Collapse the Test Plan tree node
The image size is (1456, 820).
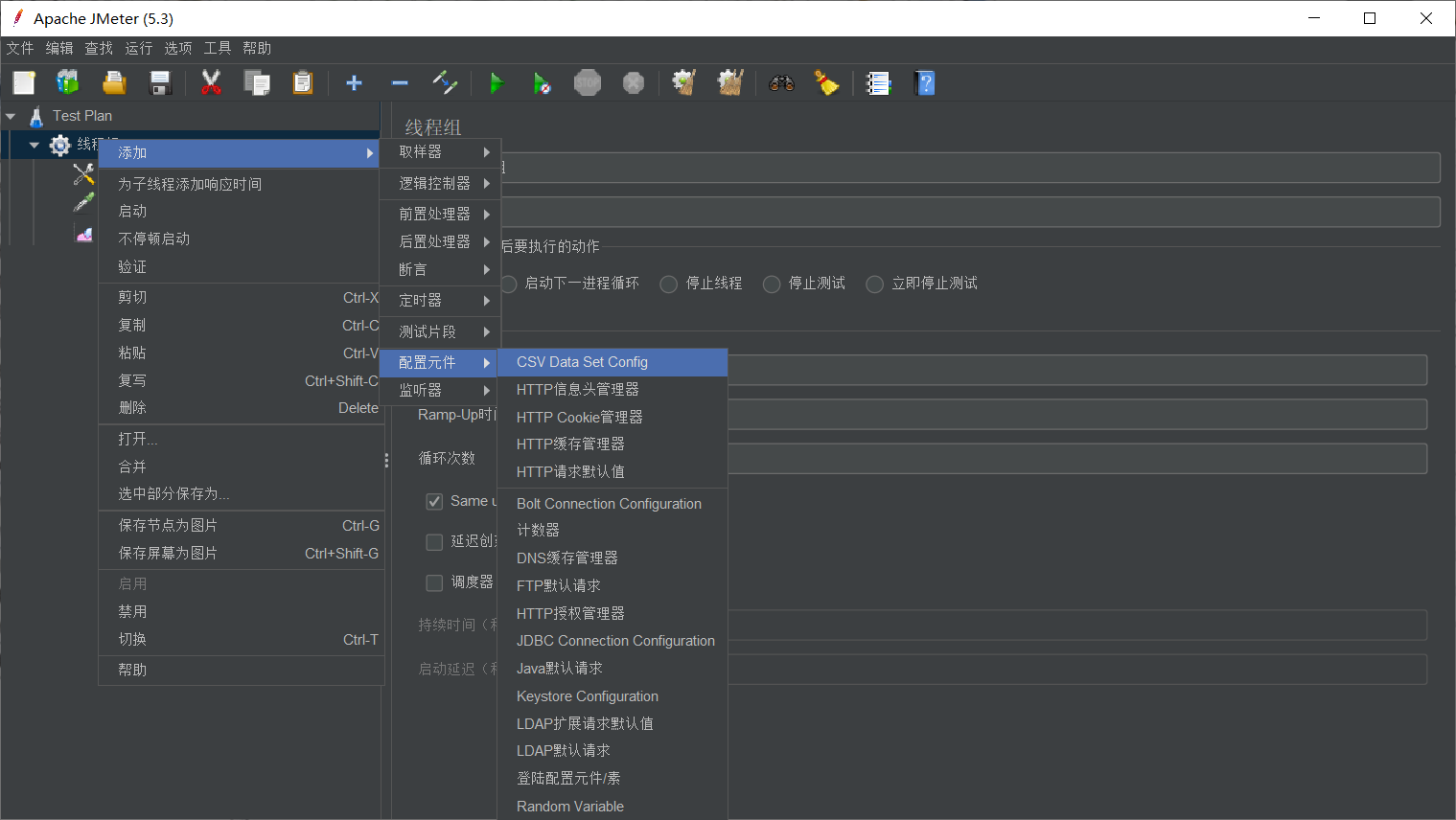tap(12, 115)
